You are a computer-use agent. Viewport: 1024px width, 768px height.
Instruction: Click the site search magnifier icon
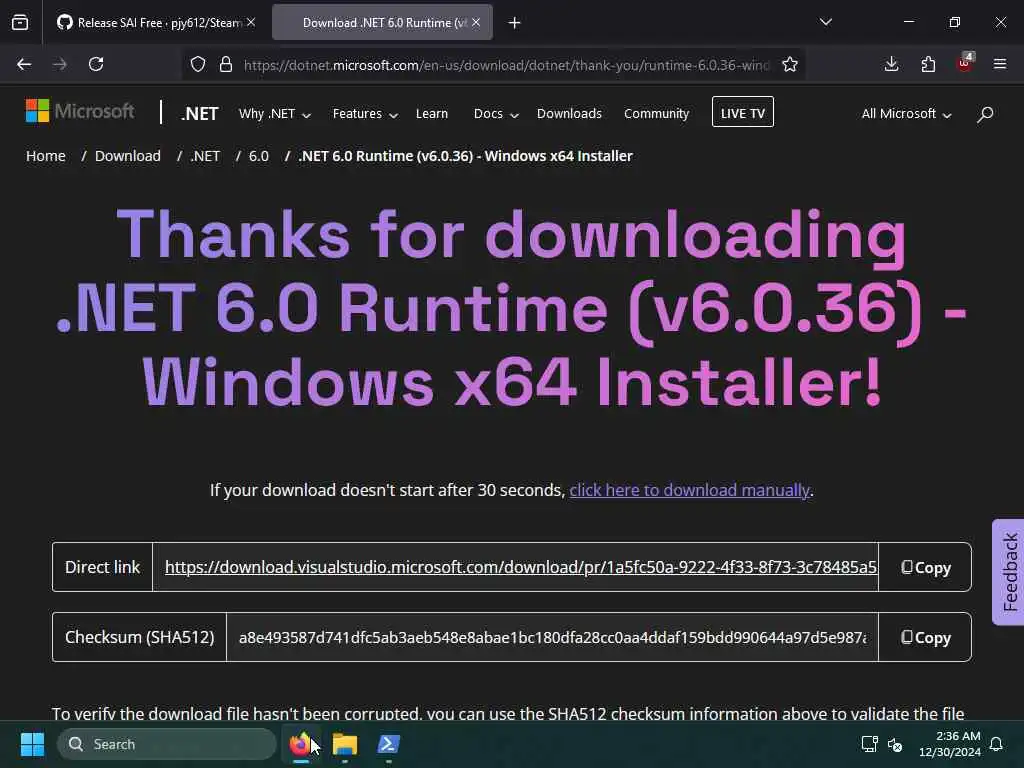985,114
